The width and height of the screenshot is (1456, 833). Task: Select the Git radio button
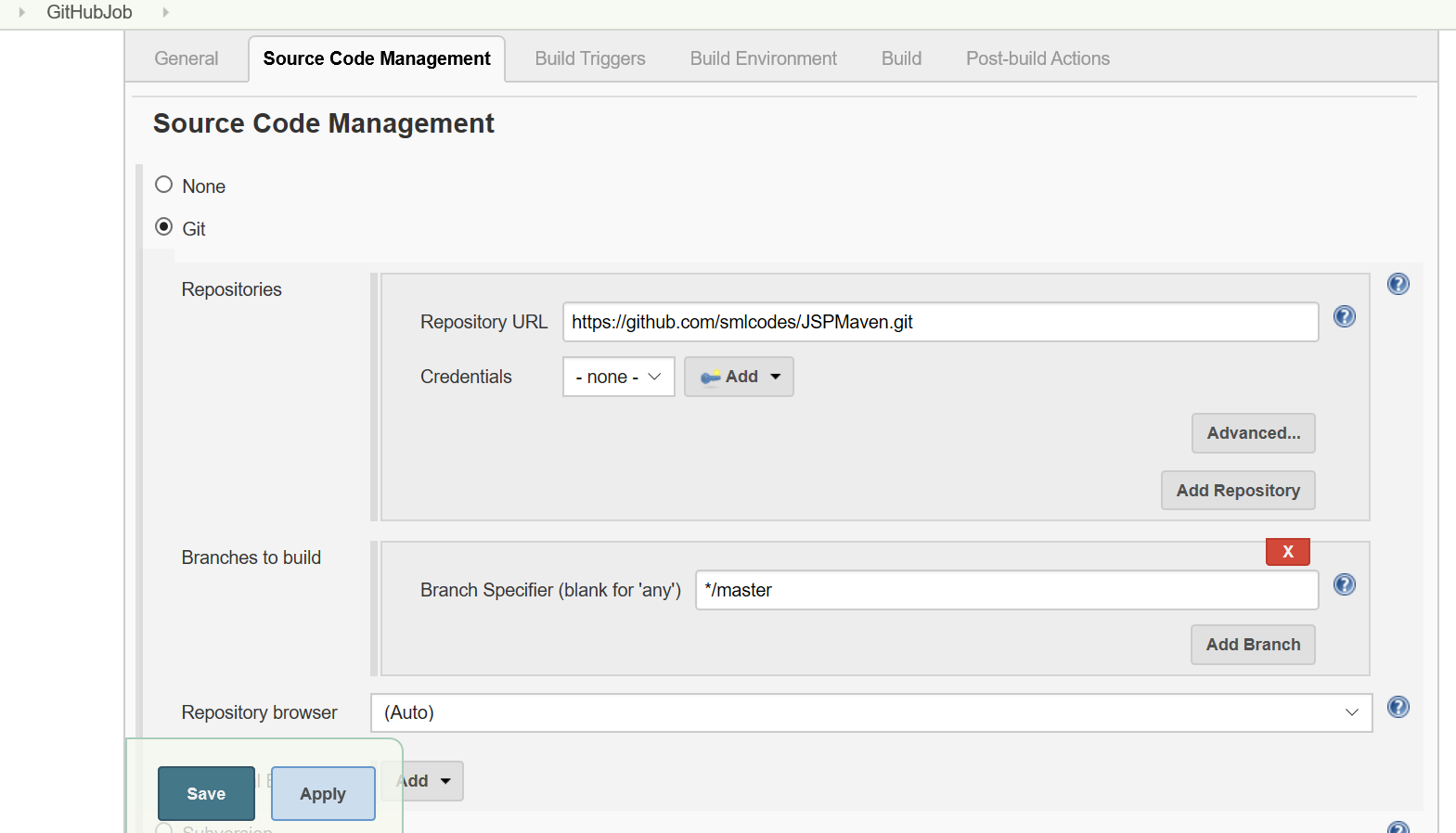(x=164, y=227)
